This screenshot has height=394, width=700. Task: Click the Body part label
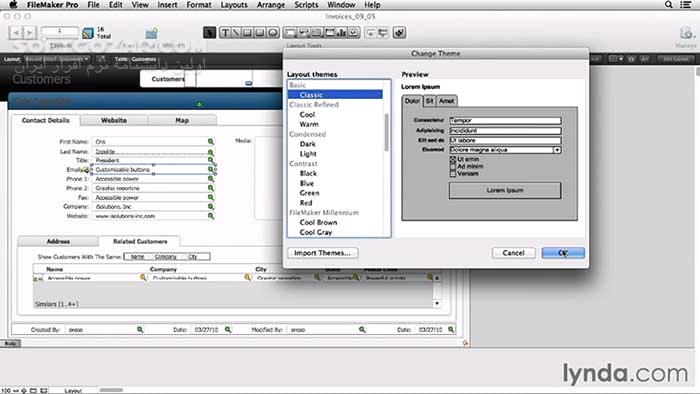10,343
